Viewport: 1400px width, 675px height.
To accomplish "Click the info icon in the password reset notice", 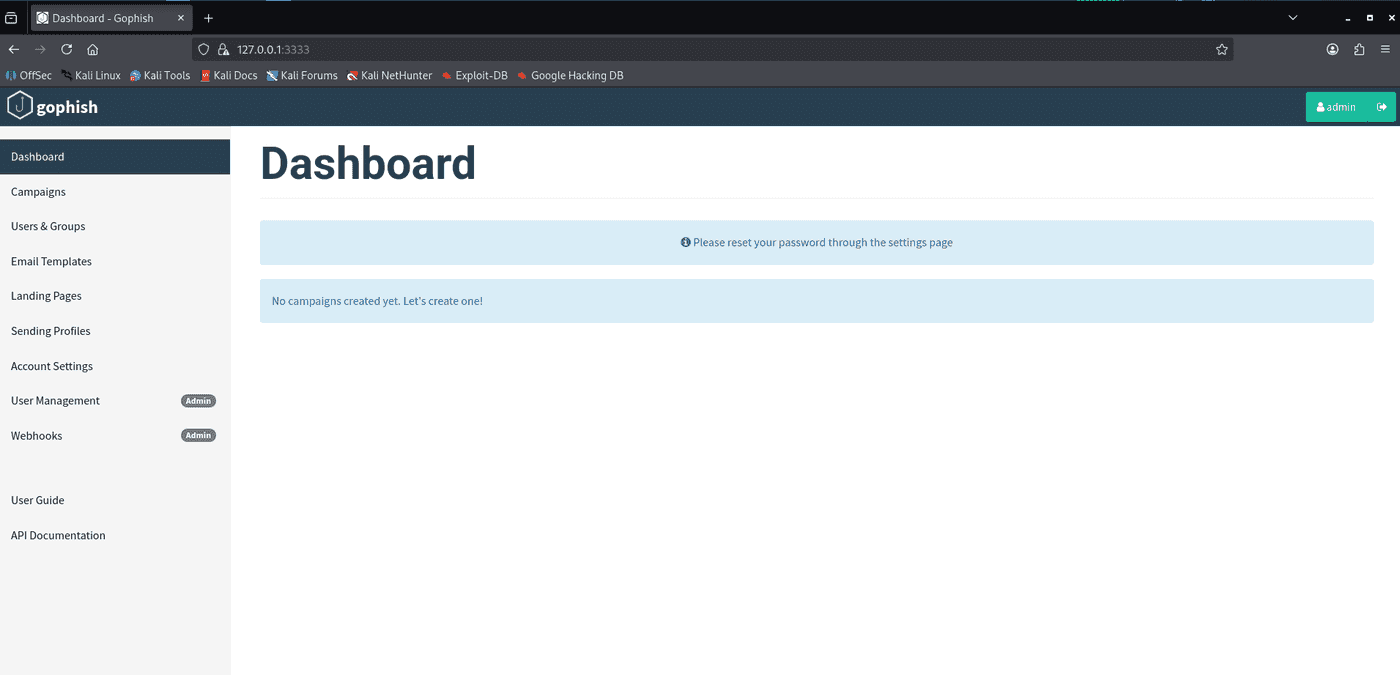I will click(x=686, y=242).
